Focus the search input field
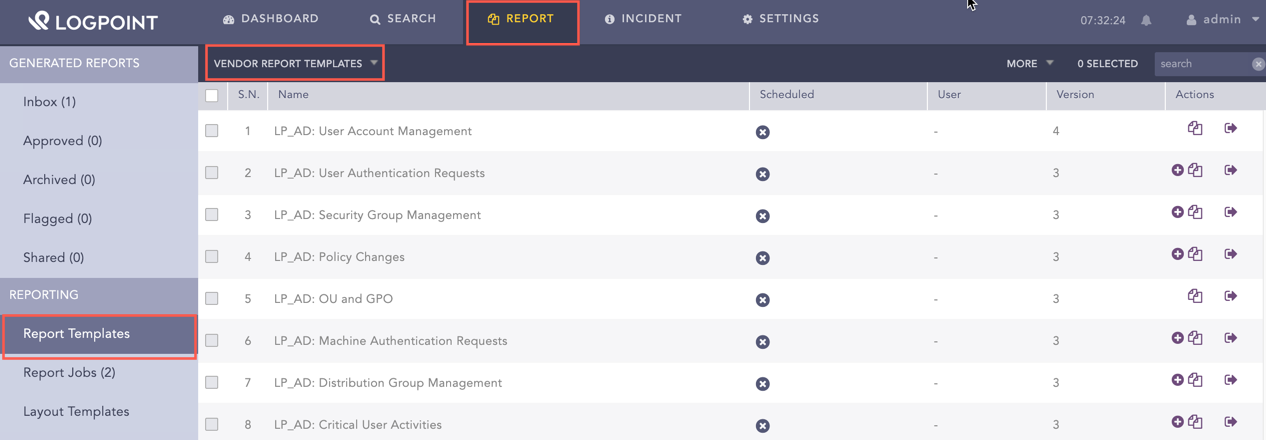 (x=1203, y=64)
